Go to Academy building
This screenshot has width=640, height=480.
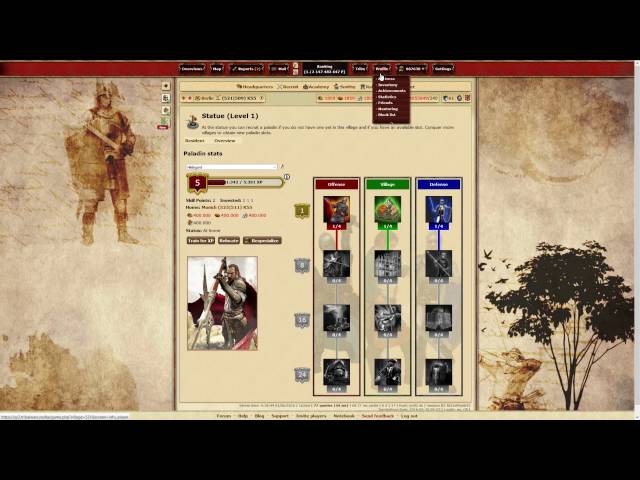coord(316,87)
